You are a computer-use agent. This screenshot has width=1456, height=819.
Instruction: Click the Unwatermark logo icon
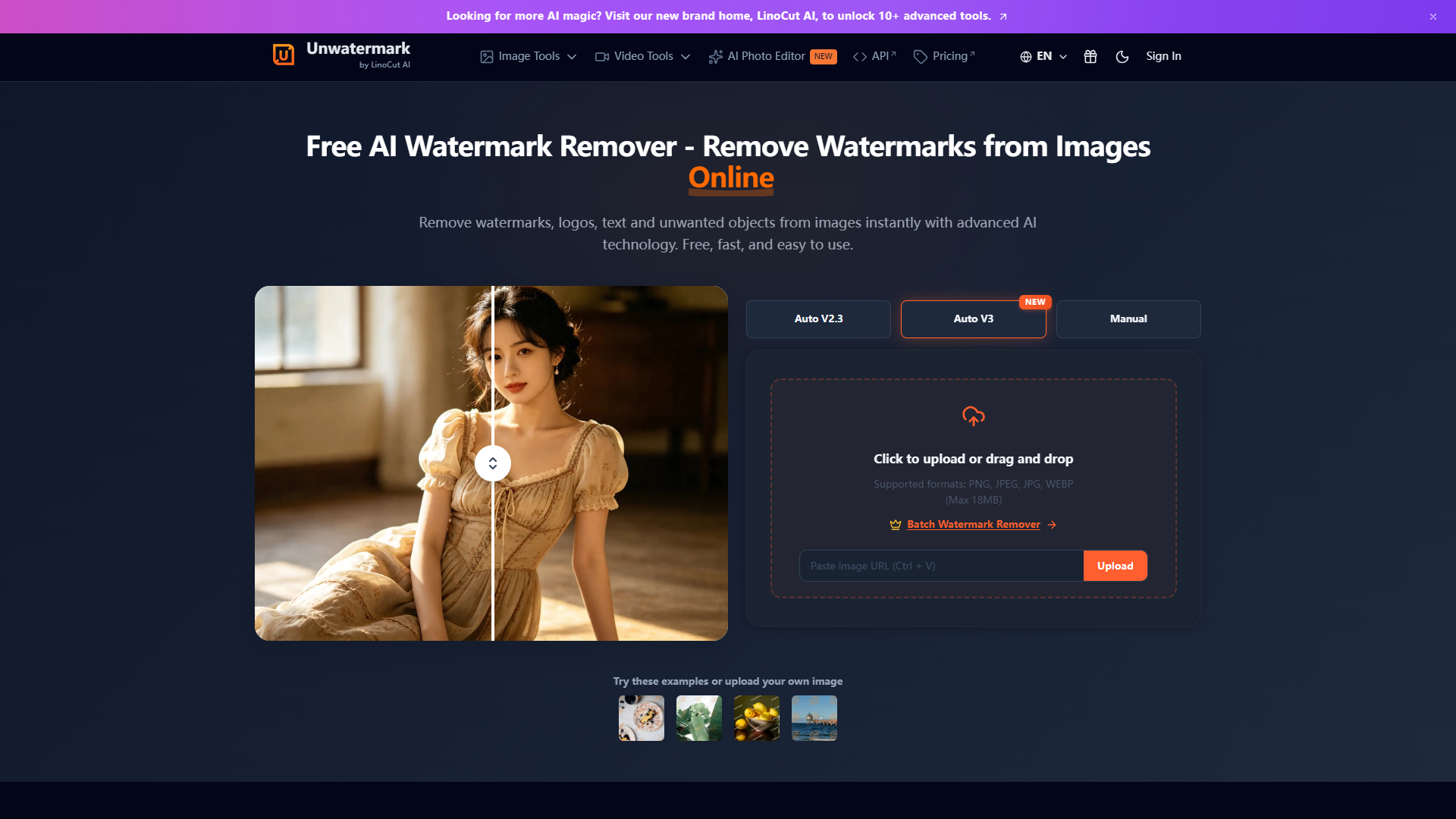coord(284,55)
